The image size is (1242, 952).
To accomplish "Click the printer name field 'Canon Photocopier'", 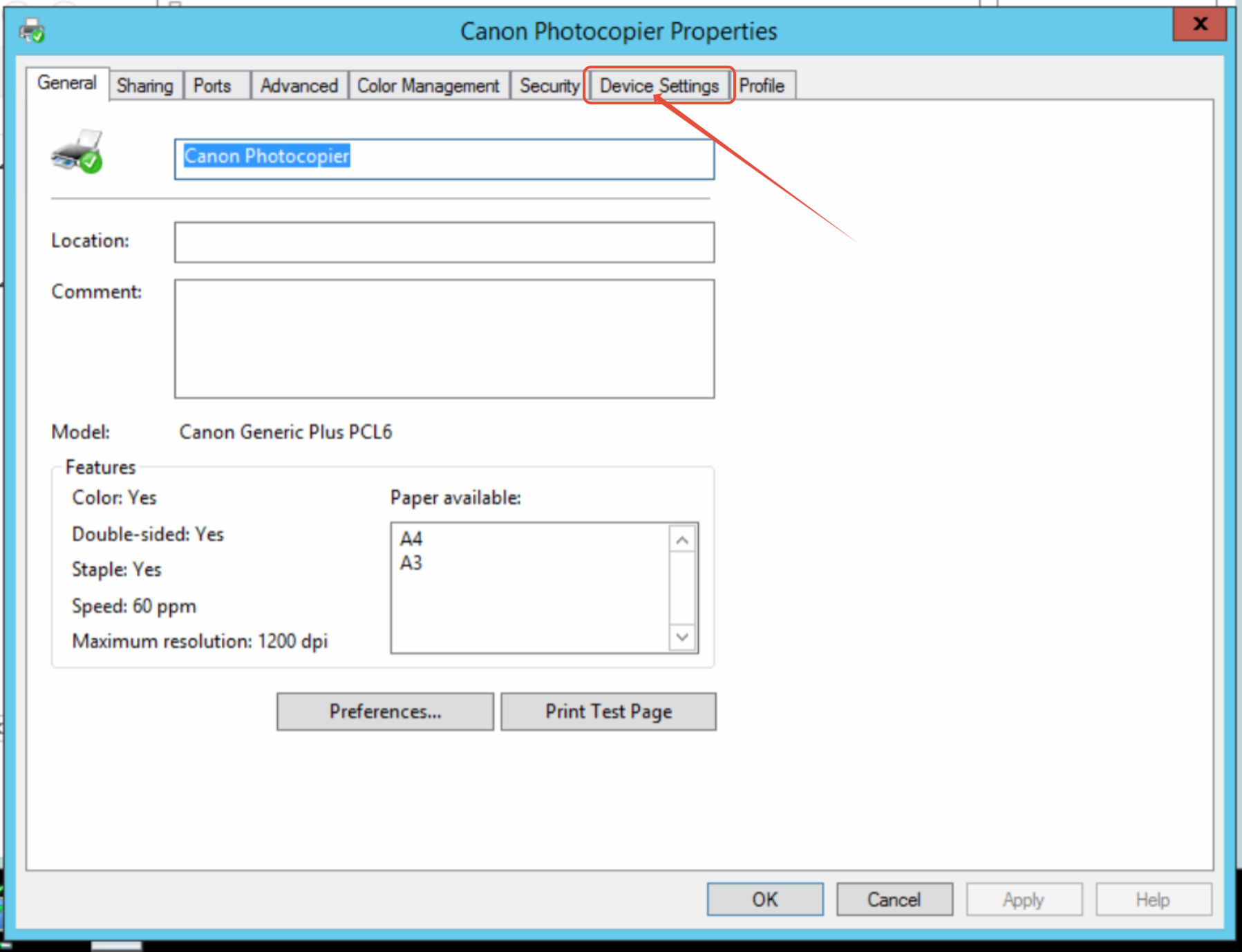I will click(x=444, y=160).
